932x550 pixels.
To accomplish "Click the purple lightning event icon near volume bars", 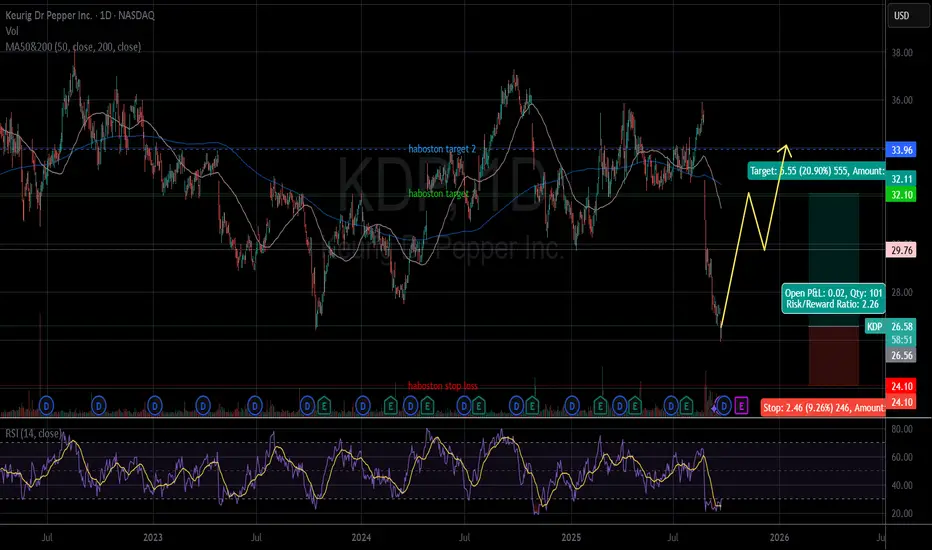I will pyautogui.click(x=713, y=408).
